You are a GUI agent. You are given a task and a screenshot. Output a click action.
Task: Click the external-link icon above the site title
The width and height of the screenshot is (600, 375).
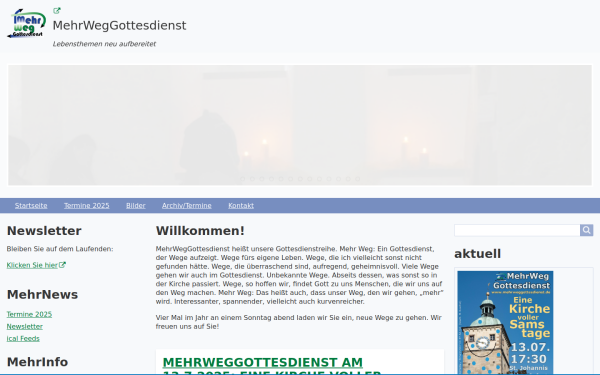(x=57, y=11)
